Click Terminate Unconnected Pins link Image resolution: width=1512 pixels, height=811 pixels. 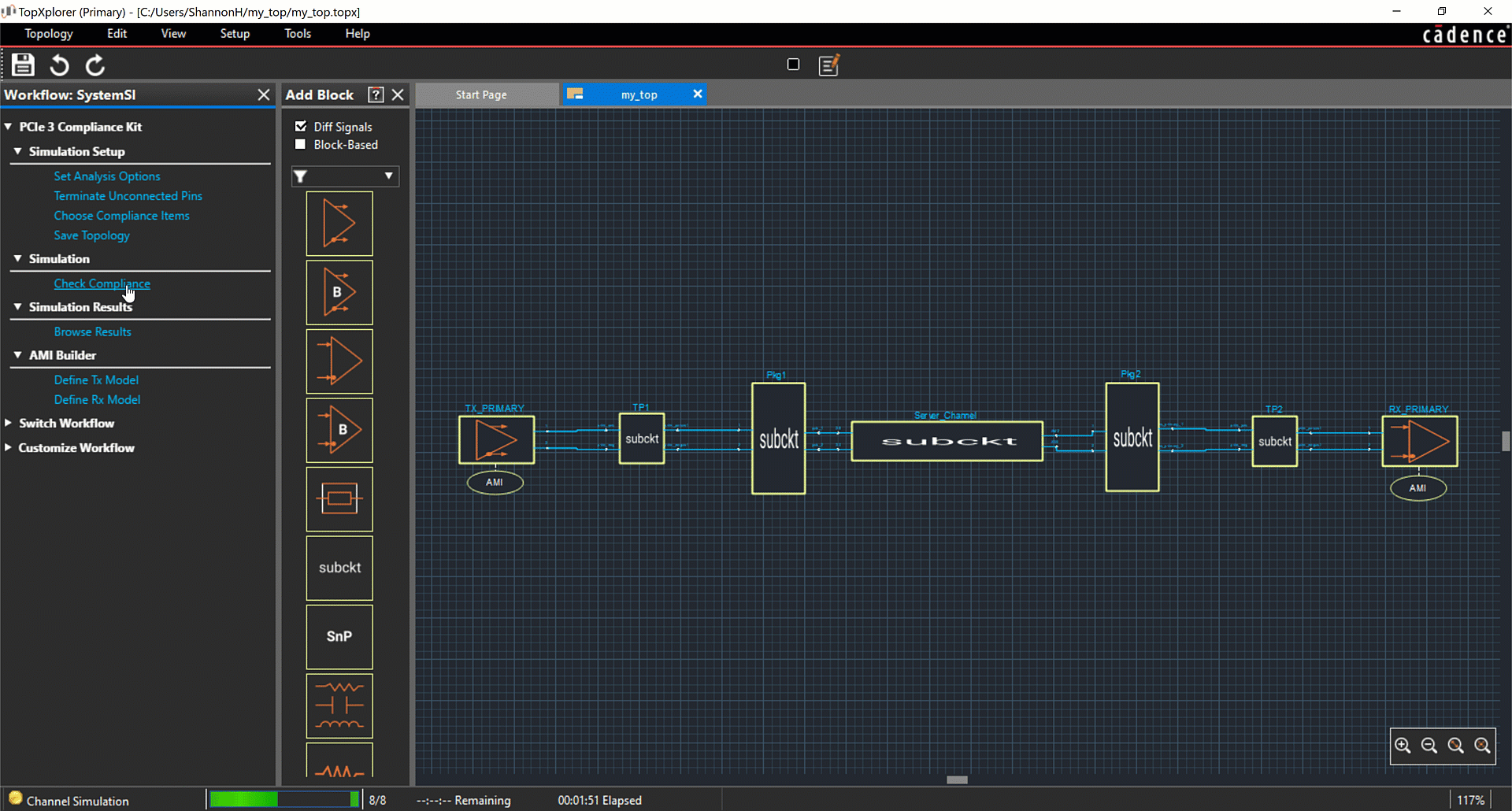[128, 196]
